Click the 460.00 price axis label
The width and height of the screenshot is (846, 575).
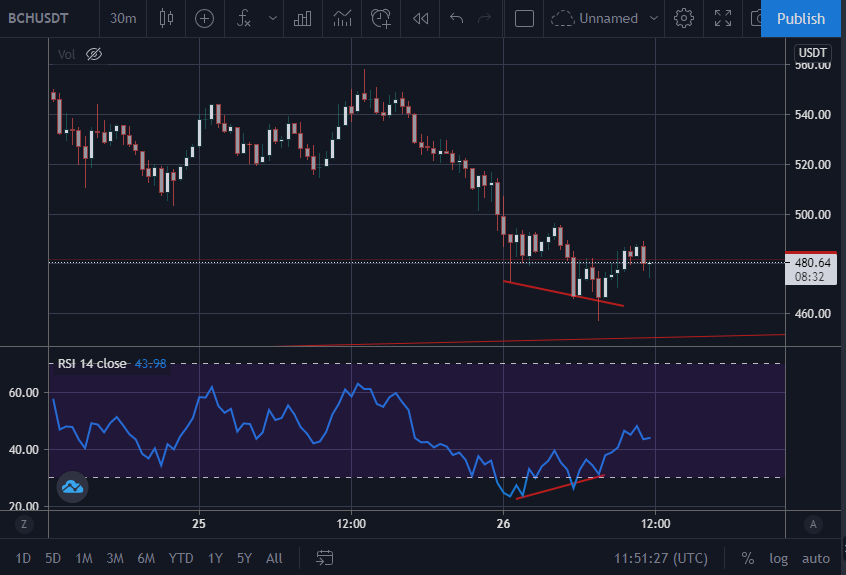(813, 313)
